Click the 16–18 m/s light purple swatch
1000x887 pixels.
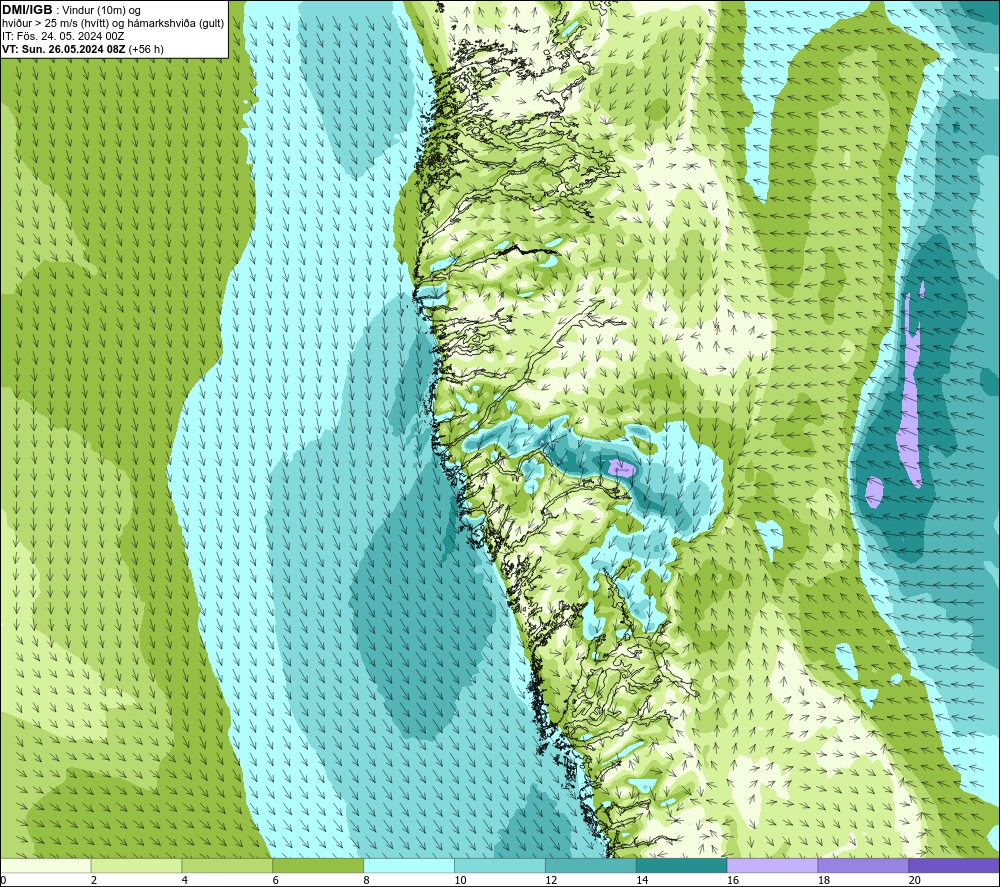(772, 865)
